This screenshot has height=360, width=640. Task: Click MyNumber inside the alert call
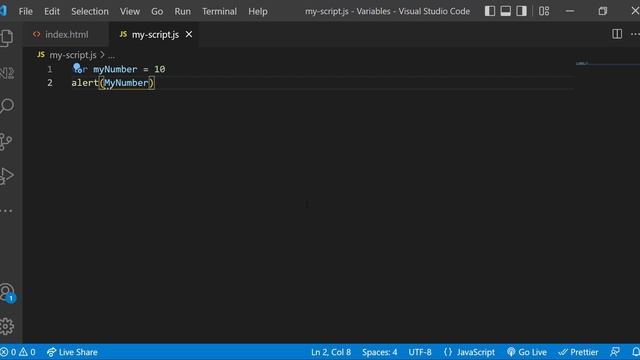tap(126, 83)
